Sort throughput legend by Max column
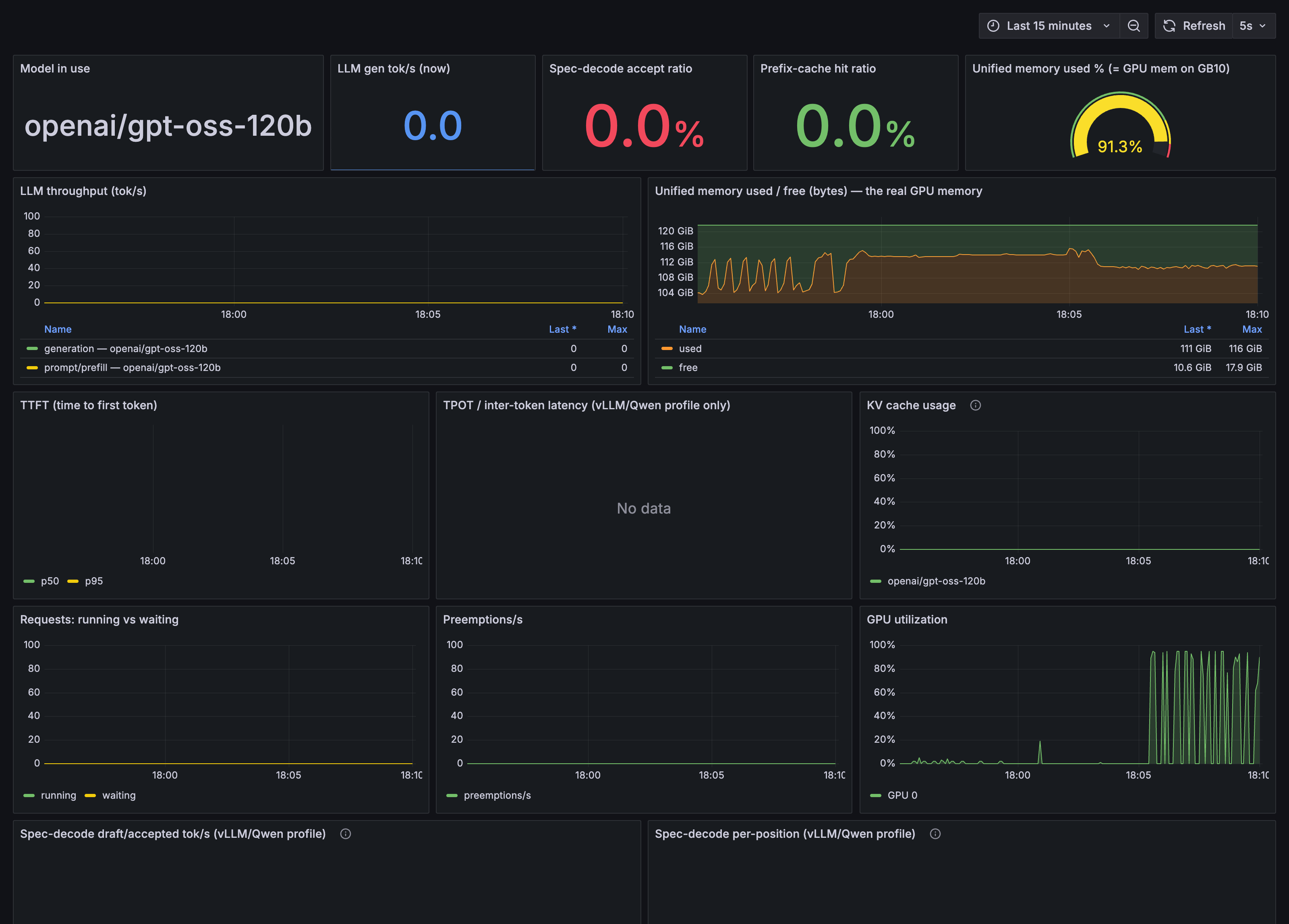1289x924 pixels. coord(617,329)
